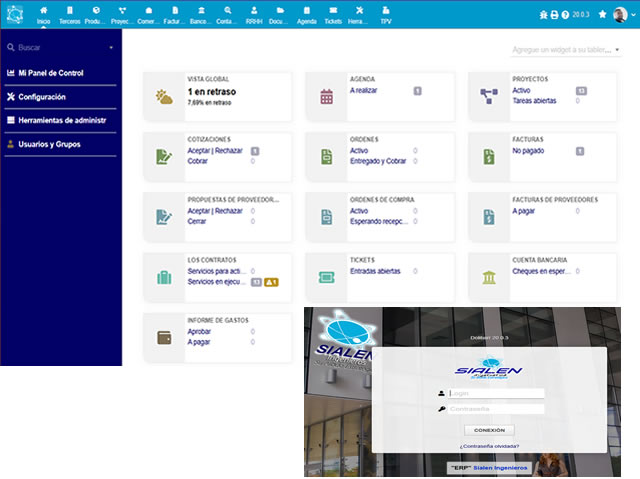
Task: Click the Vista Global weather icon
Action: (162, 97)
